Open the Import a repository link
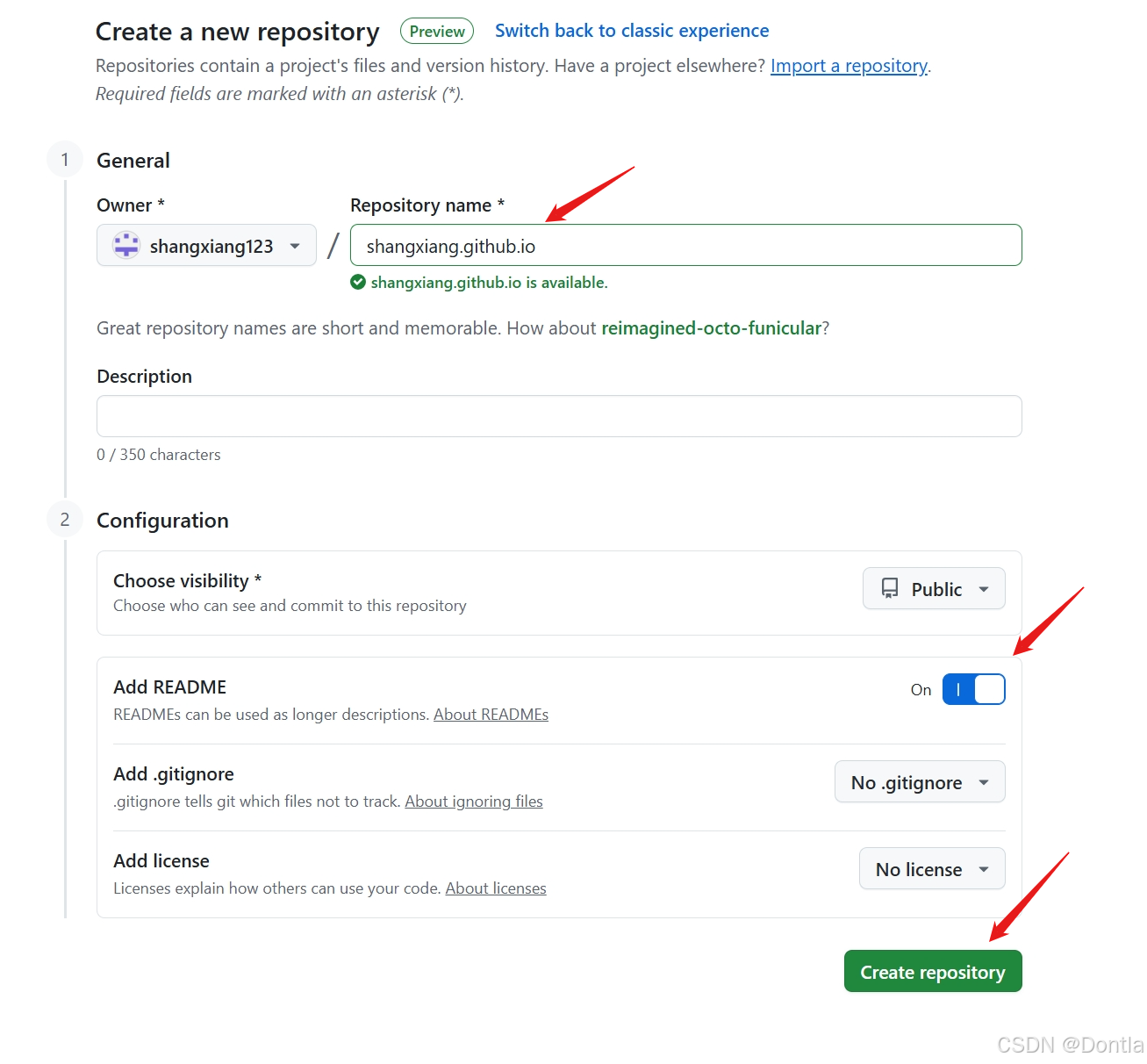 click(848, 65)
